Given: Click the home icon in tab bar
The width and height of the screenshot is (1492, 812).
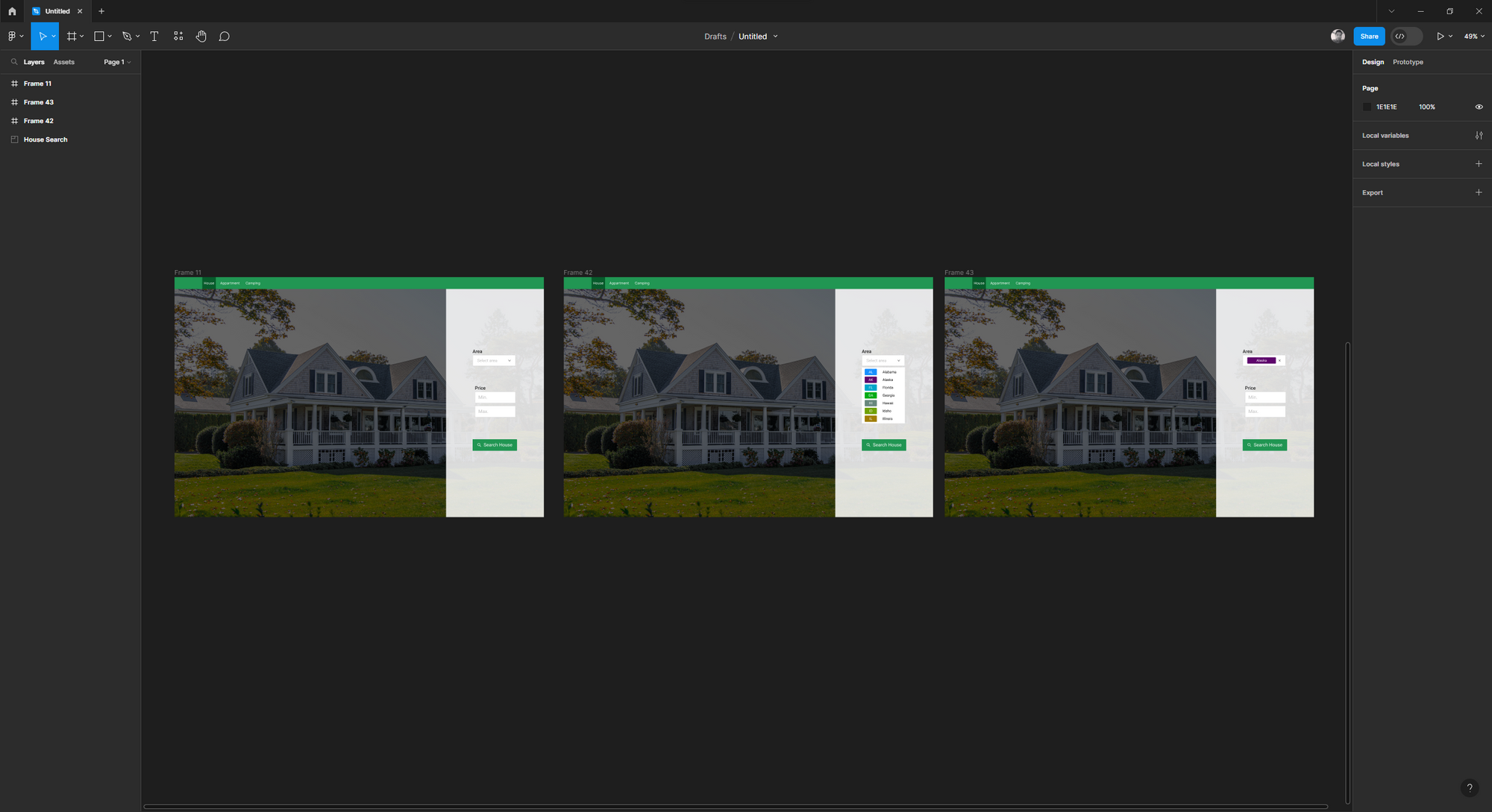Looking at the screenshot, I should pos(12,11).
